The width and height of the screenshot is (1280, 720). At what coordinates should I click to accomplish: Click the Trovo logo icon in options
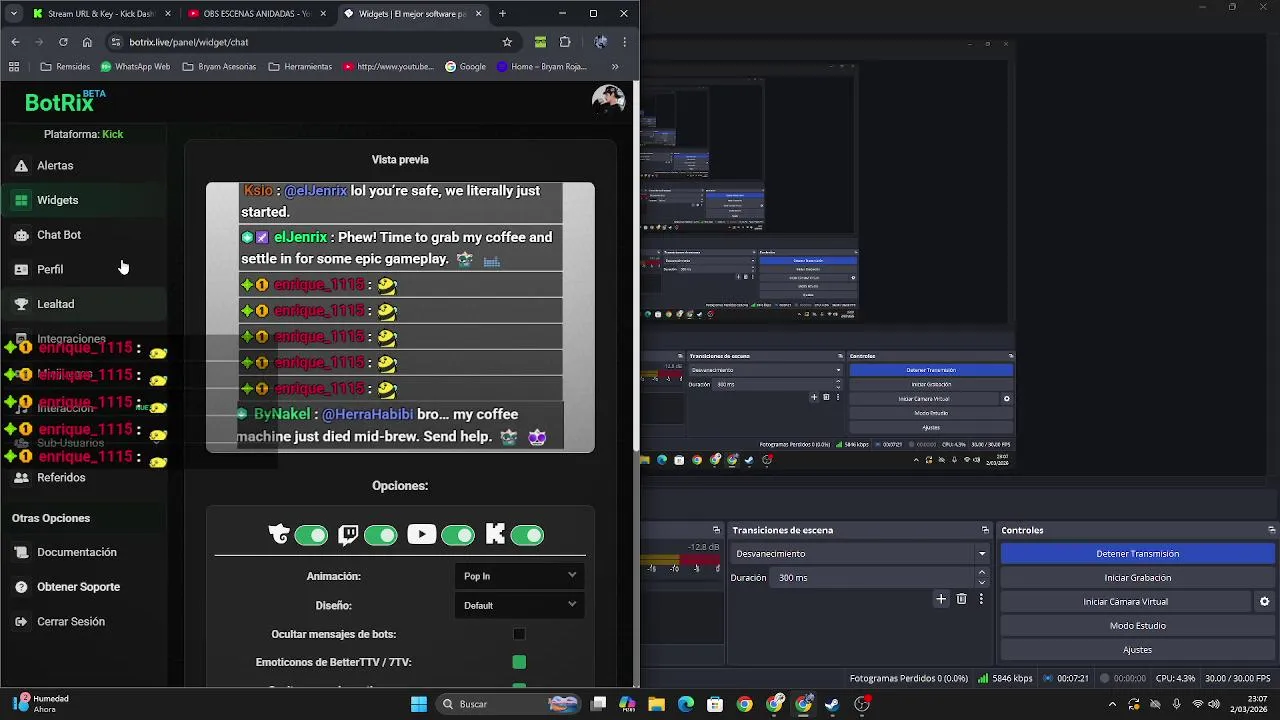pos(279,535)
